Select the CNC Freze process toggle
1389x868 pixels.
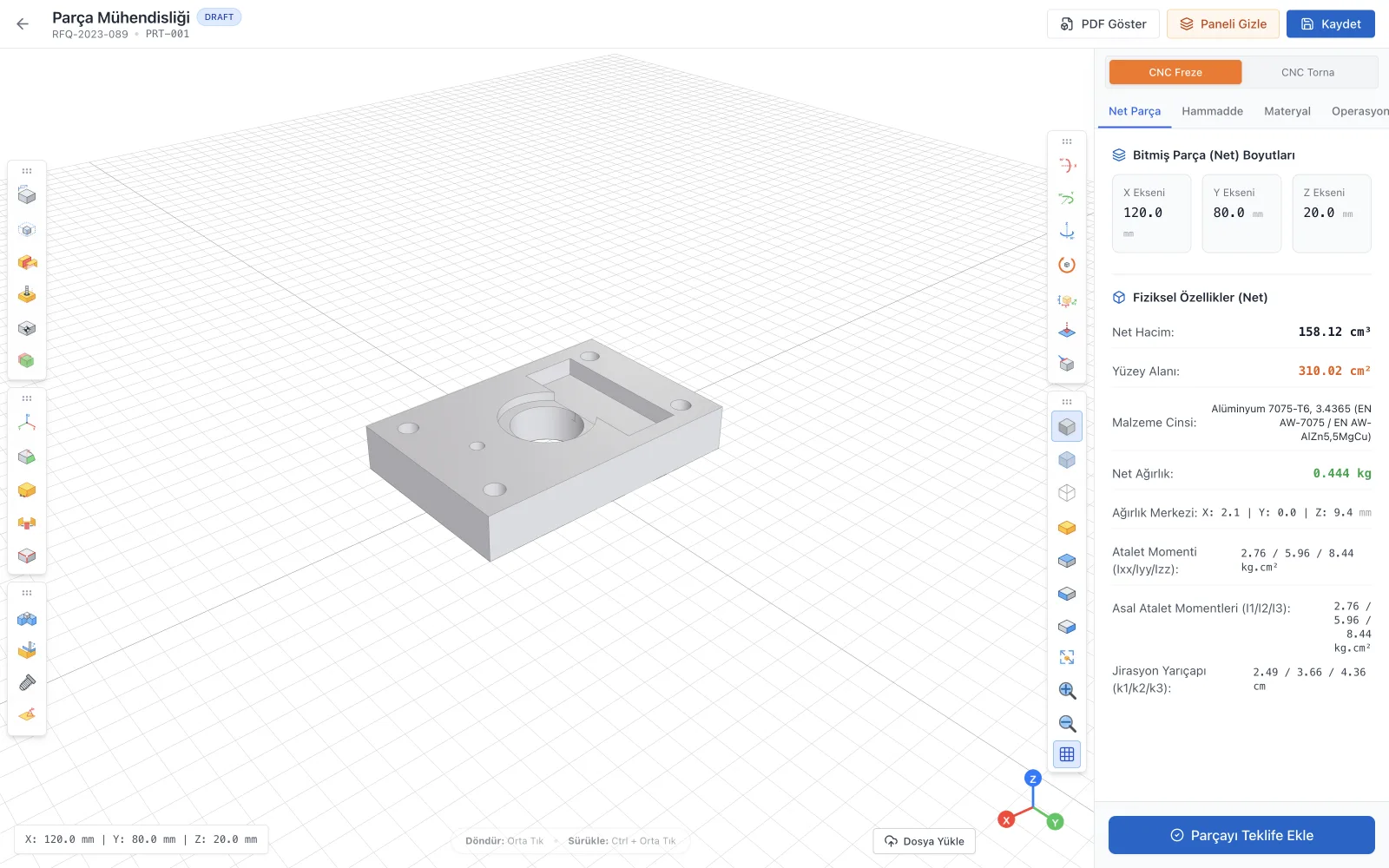coord(1175,72)
